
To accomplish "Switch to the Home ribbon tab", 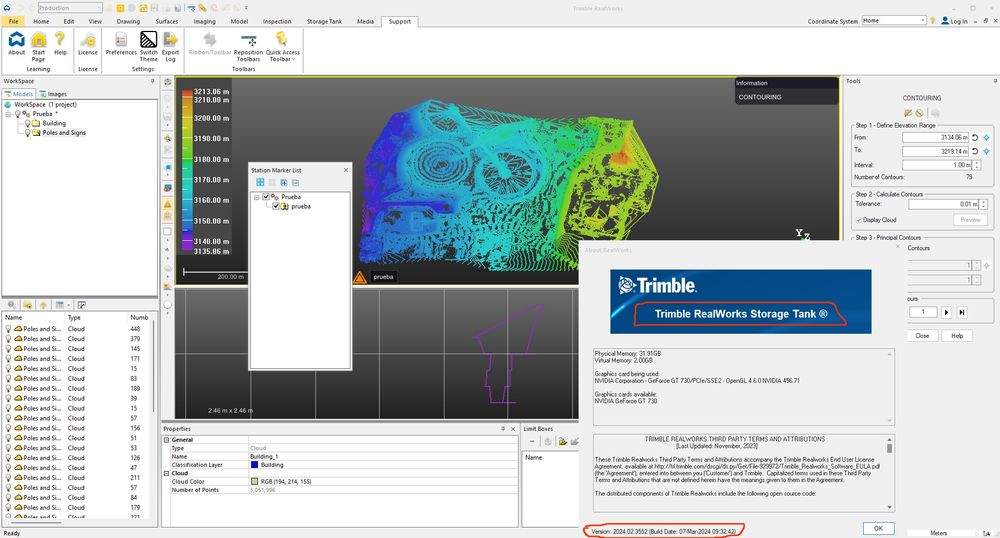I will tap(41, 21).
